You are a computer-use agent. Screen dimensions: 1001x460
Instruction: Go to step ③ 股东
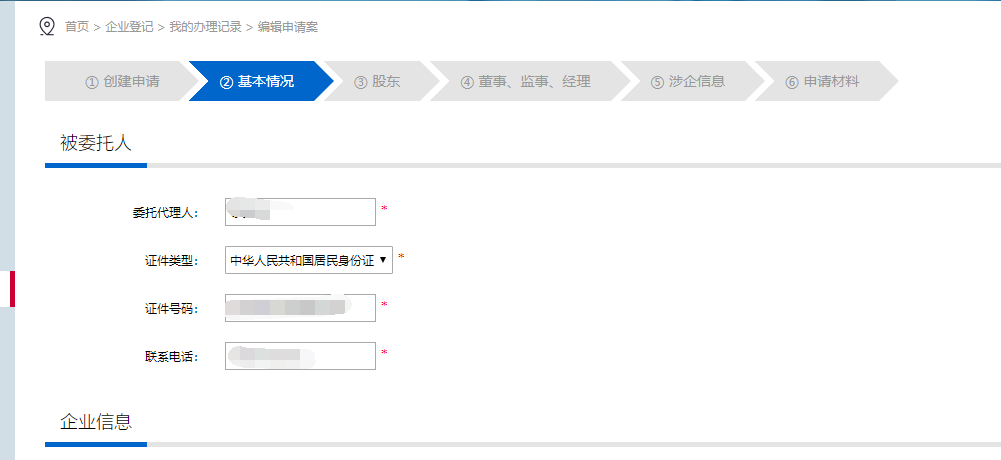(x=381, y=81)
